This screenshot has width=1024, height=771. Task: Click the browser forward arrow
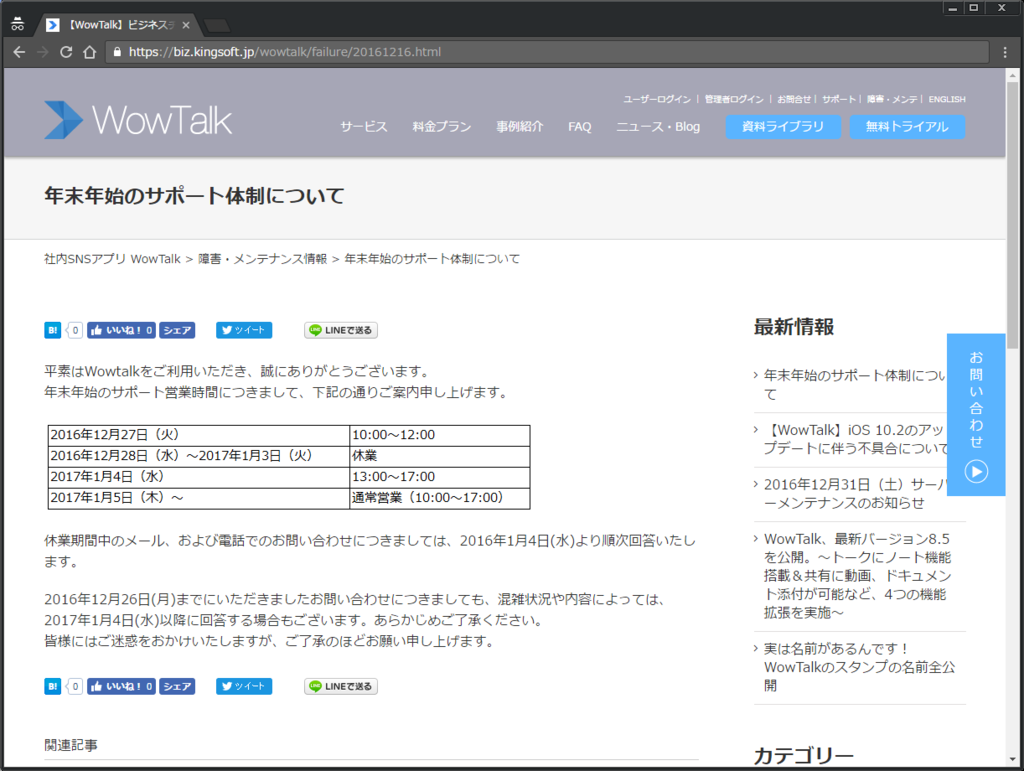coord(42,52)
